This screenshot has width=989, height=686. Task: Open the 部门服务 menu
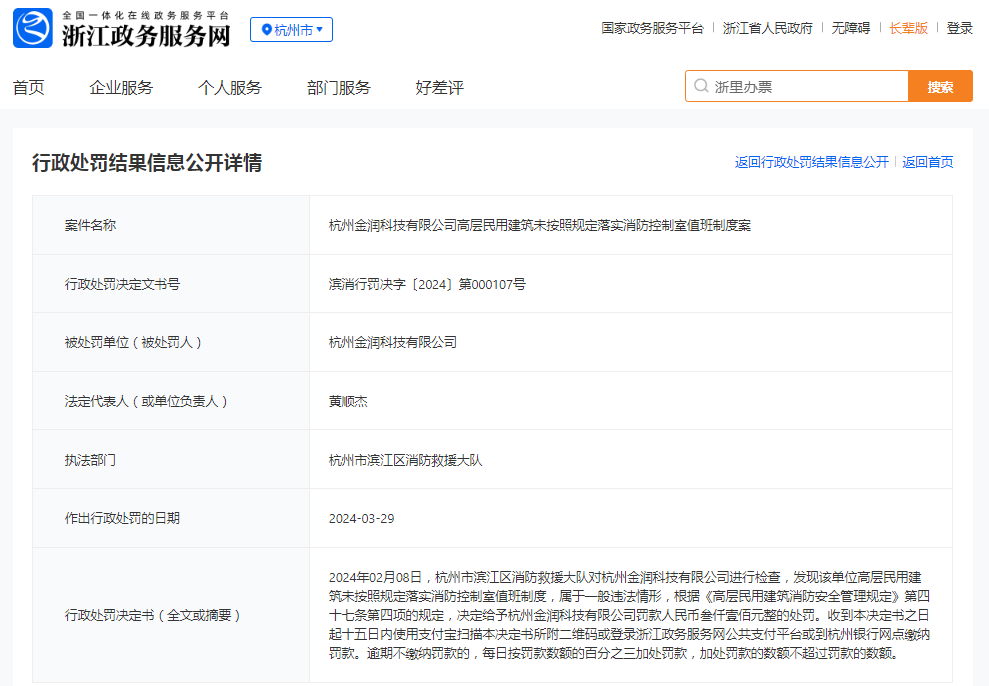pos(339,88)
